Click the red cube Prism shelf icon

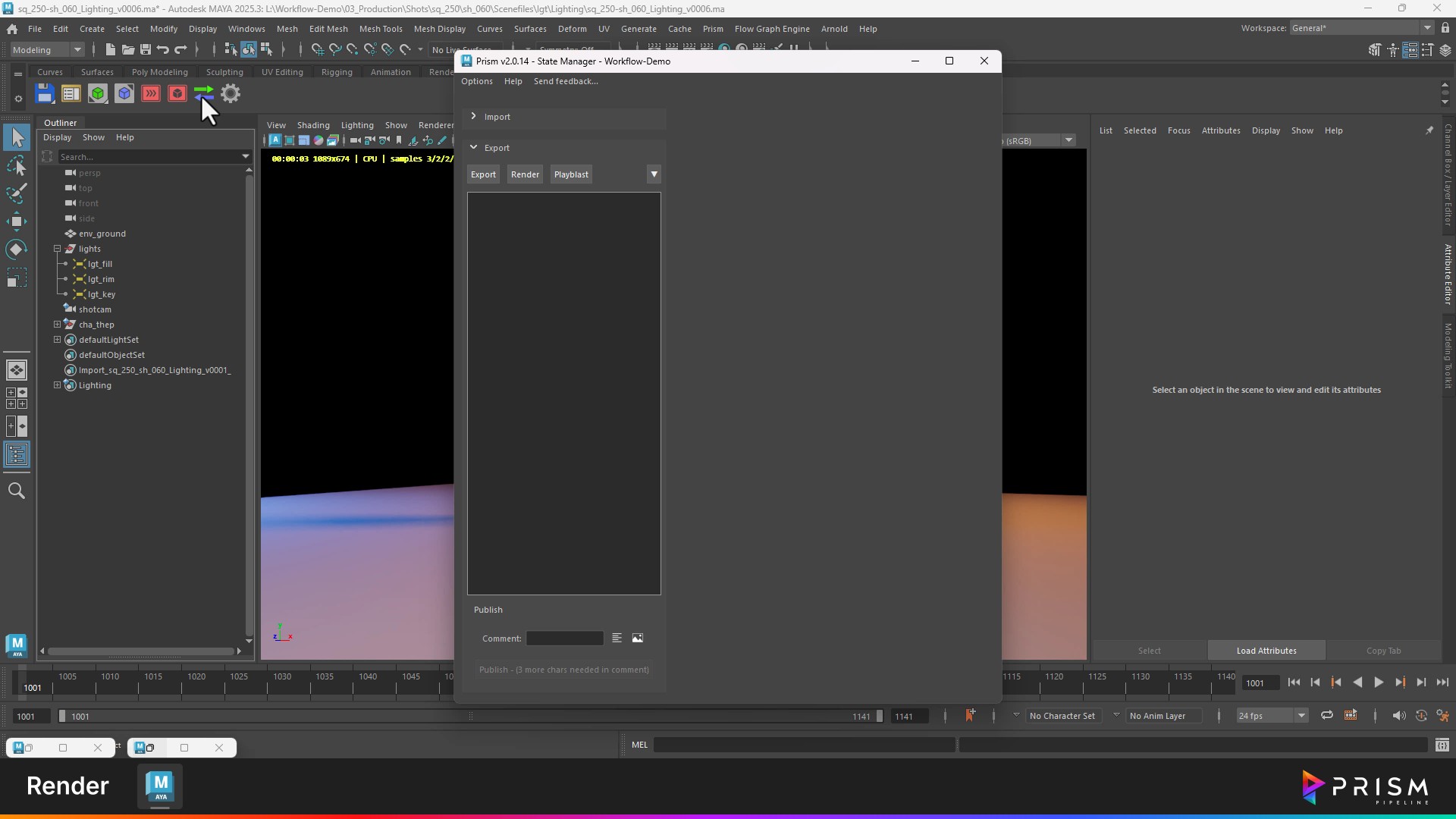coord(177,93)
